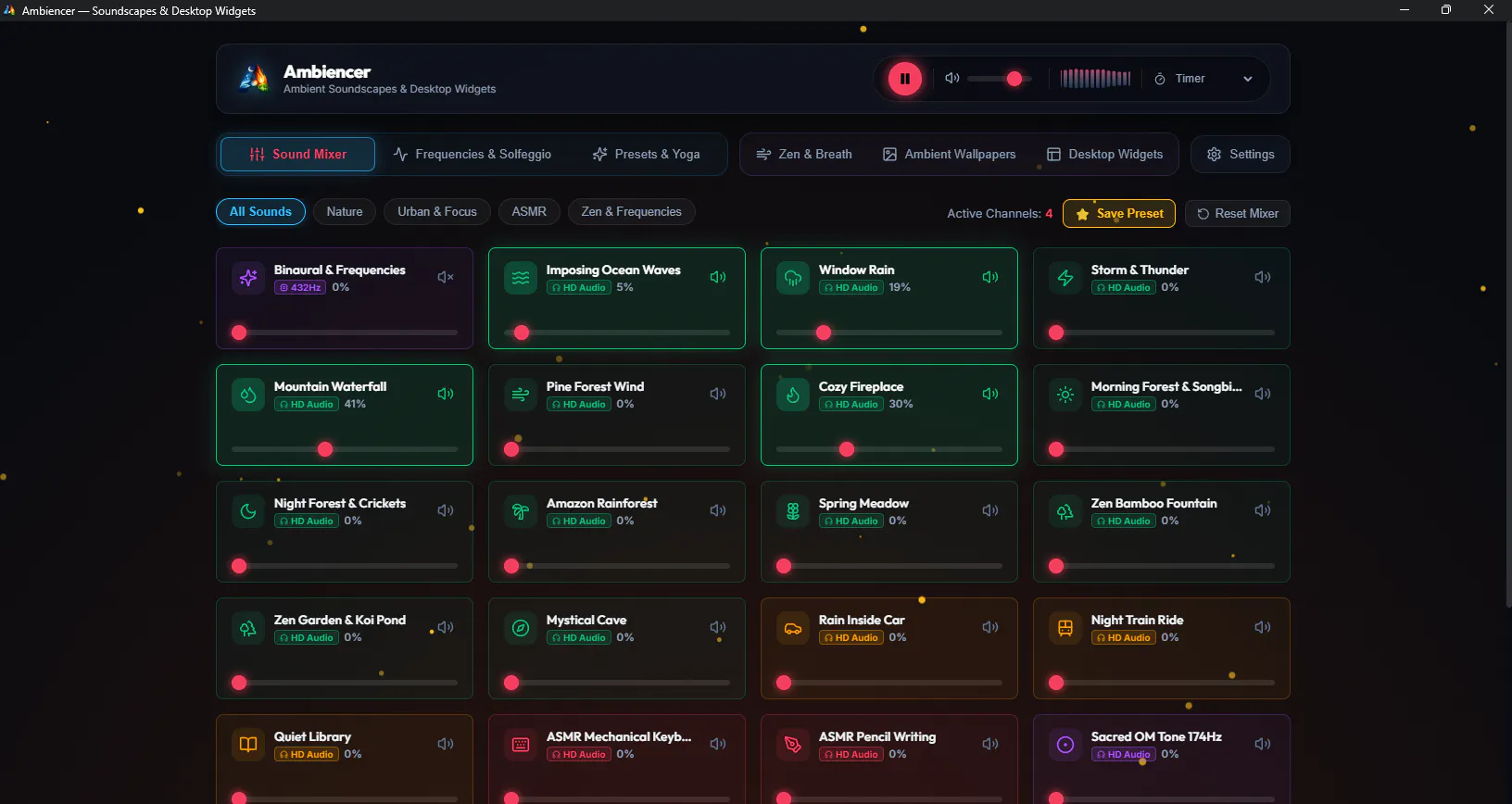The height and width of the screenshot is (804, 1512).
Task: Filter sounds by Nature category
Action: click(345, 212)
